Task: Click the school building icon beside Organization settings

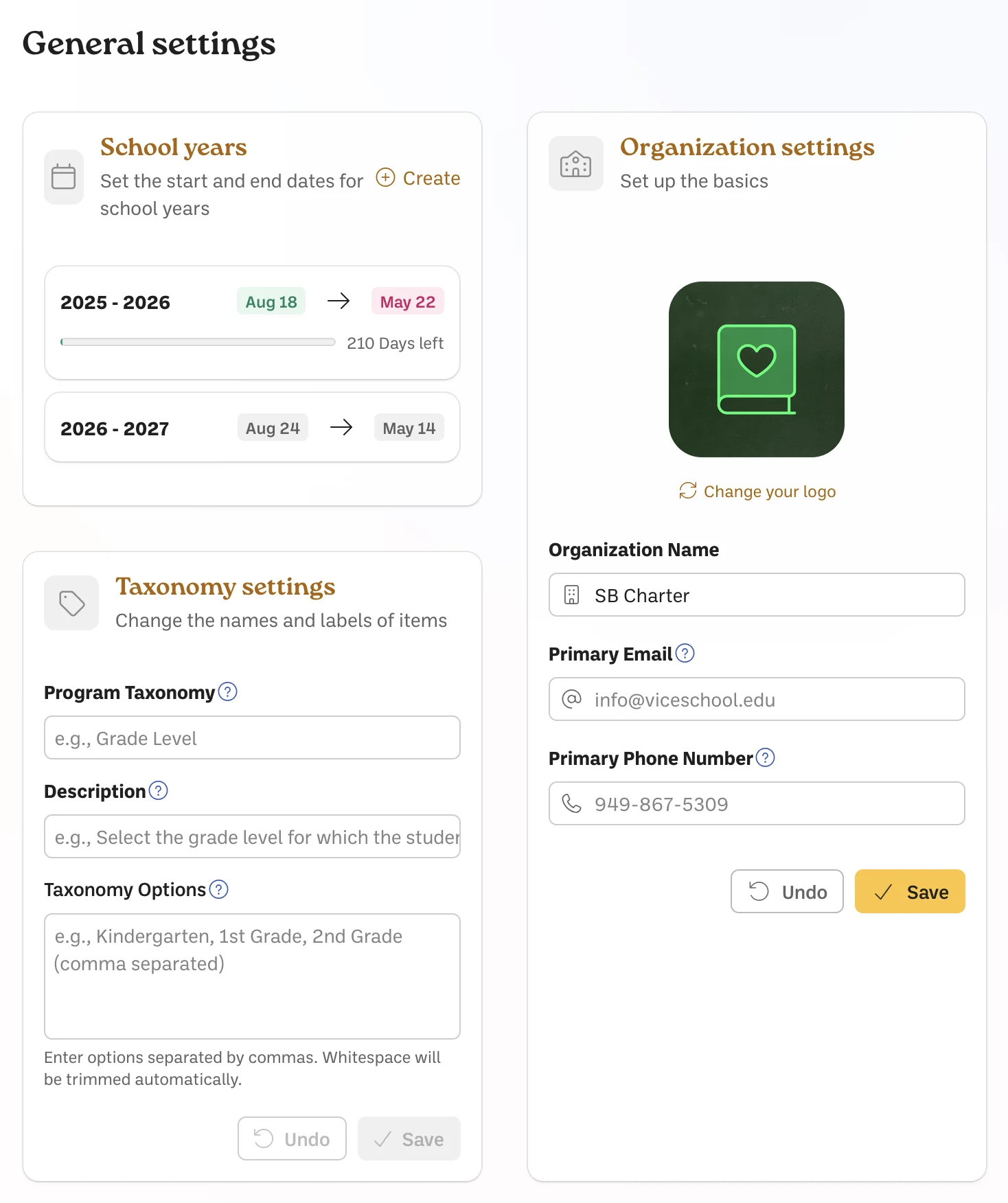Action: 575,163
